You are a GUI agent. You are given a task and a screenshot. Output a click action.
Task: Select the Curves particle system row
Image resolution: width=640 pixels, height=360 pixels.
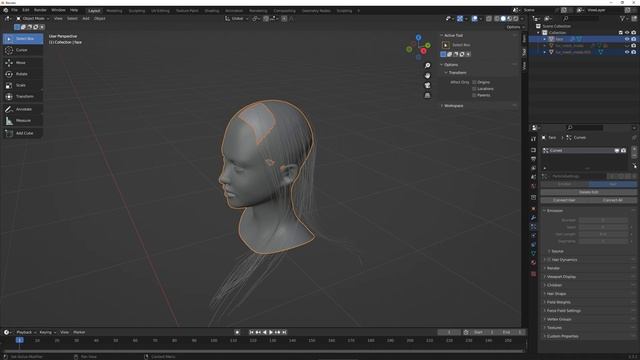coord(584,151)
